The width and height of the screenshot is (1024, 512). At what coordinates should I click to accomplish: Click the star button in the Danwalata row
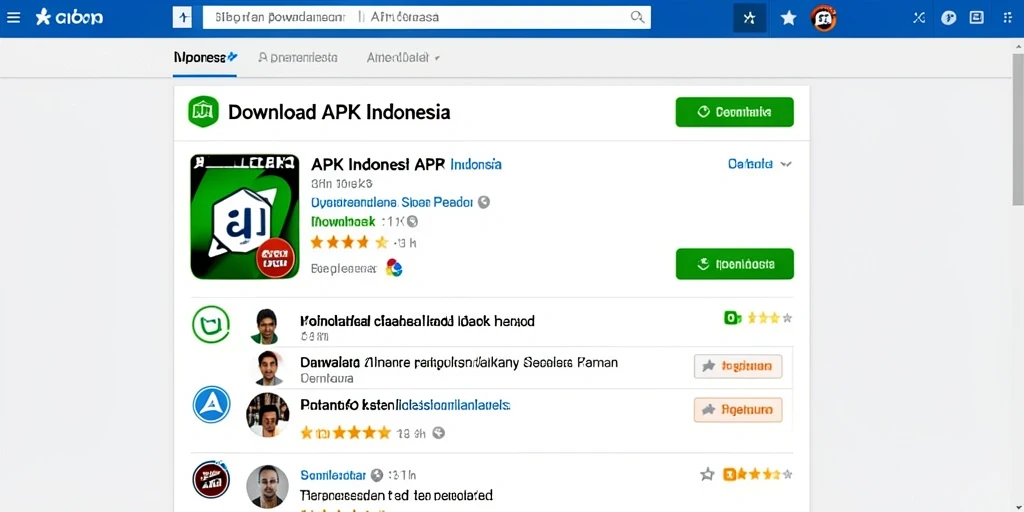pyautogui.click(x=738, y=366)
